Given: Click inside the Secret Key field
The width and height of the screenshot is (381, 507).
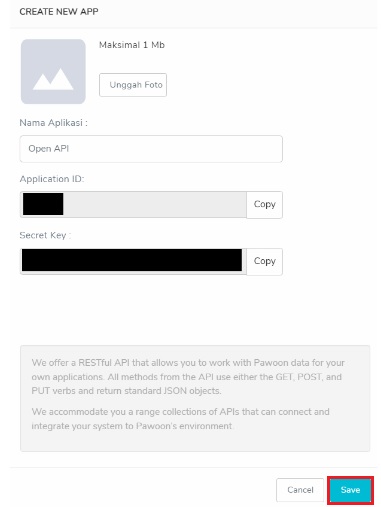Looking at the screenshot, I should (x=133, y=261).
